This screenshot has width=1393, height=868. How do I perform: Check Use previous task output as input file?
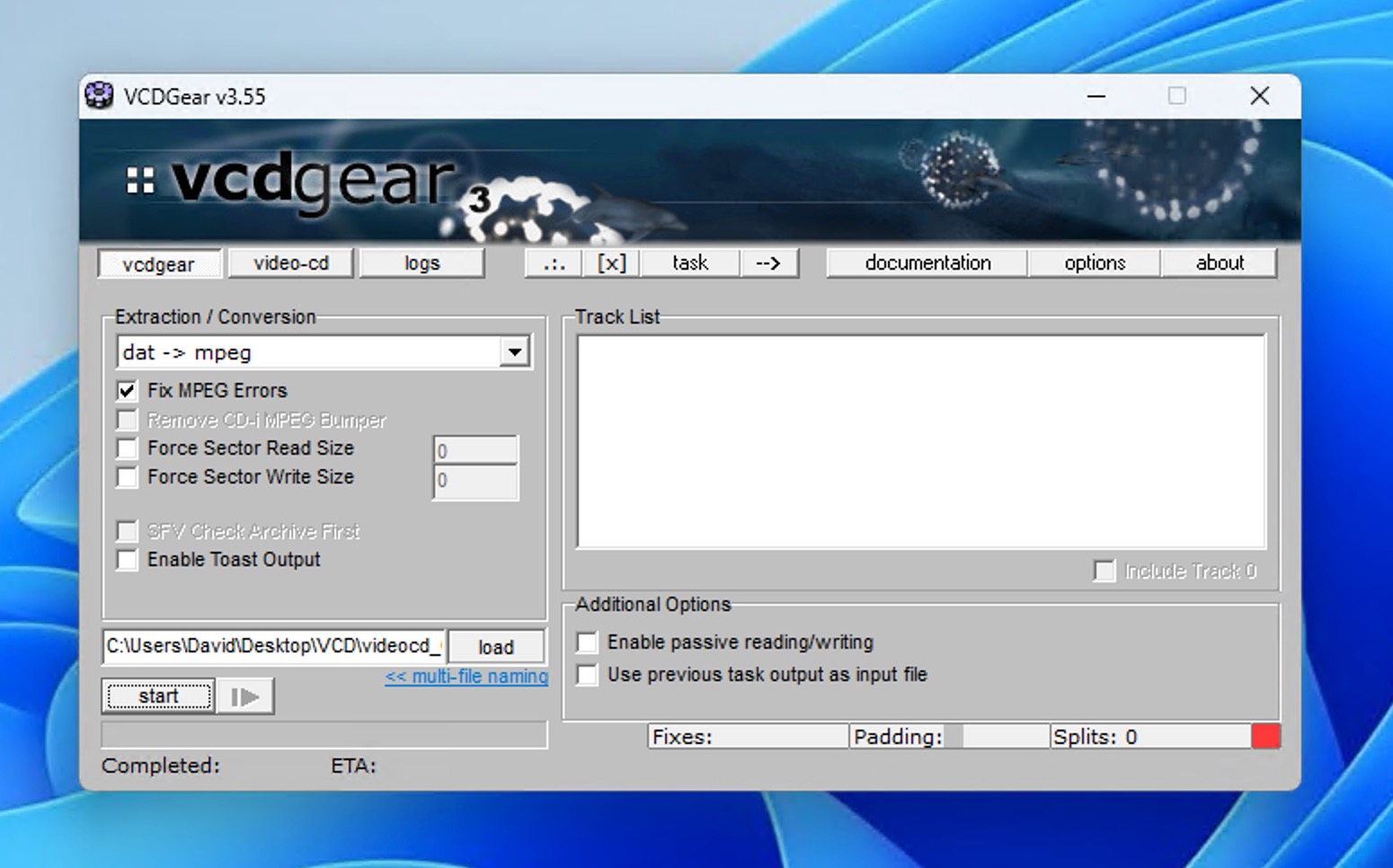pos(587,675)
